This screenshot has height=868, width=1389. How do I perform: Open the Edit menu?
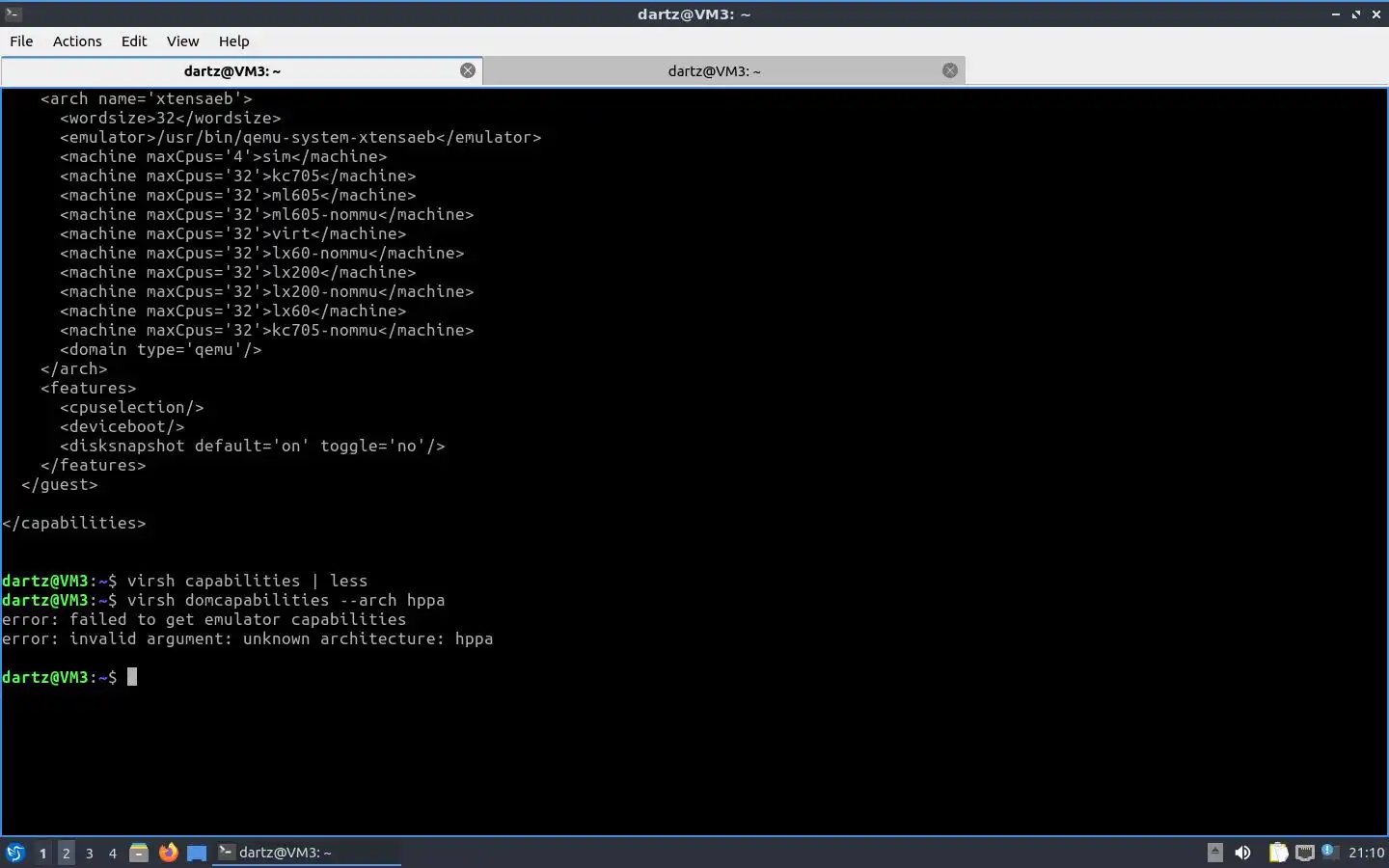tap(134, 41)
